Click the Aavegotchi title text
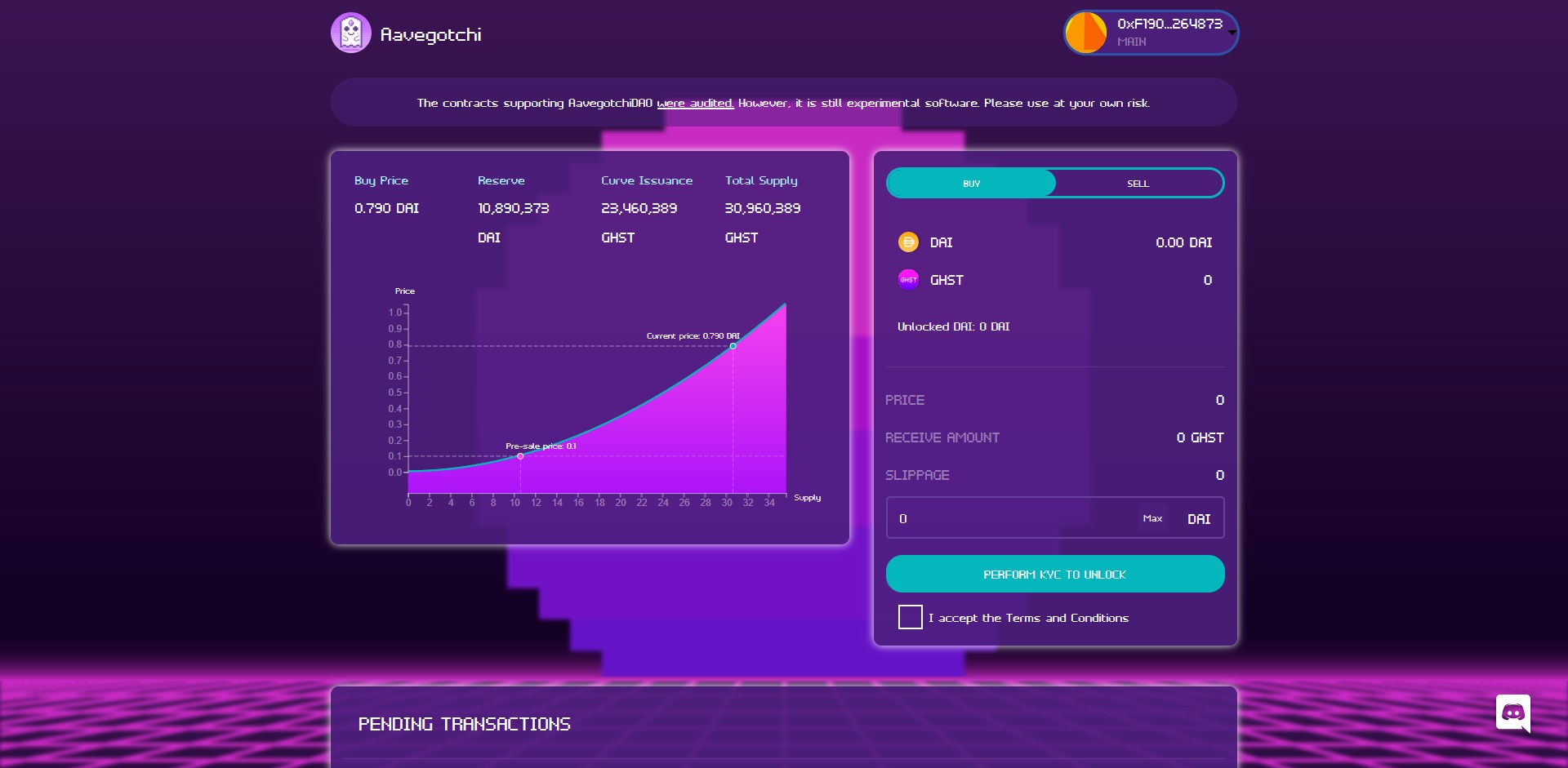1568x768 pixels. point(431,34)
